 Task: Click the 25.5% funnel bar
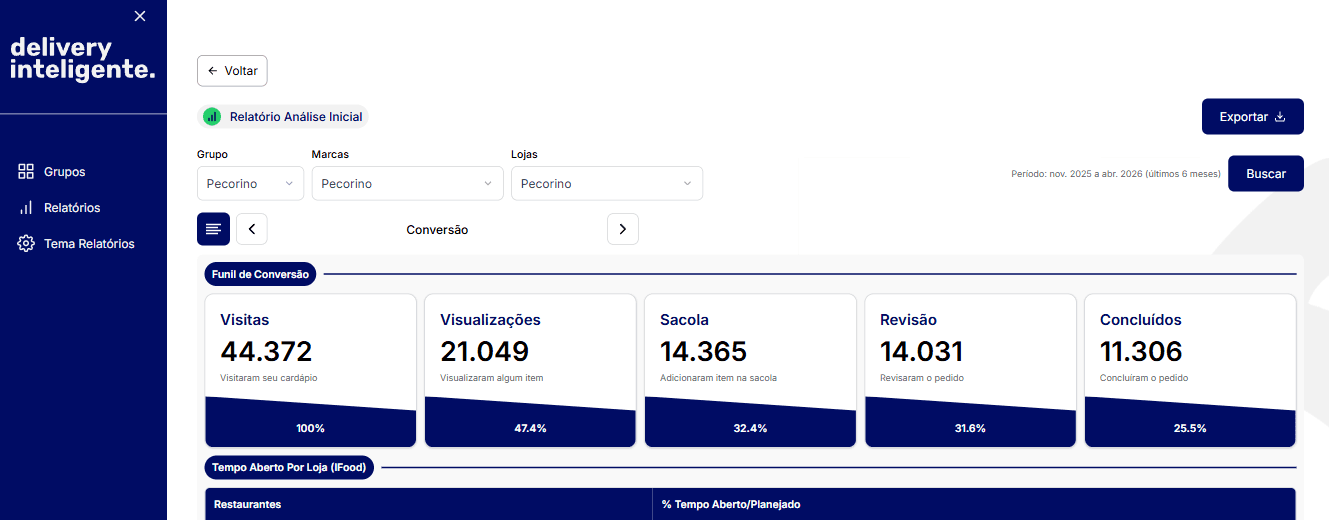point(1190,422)
